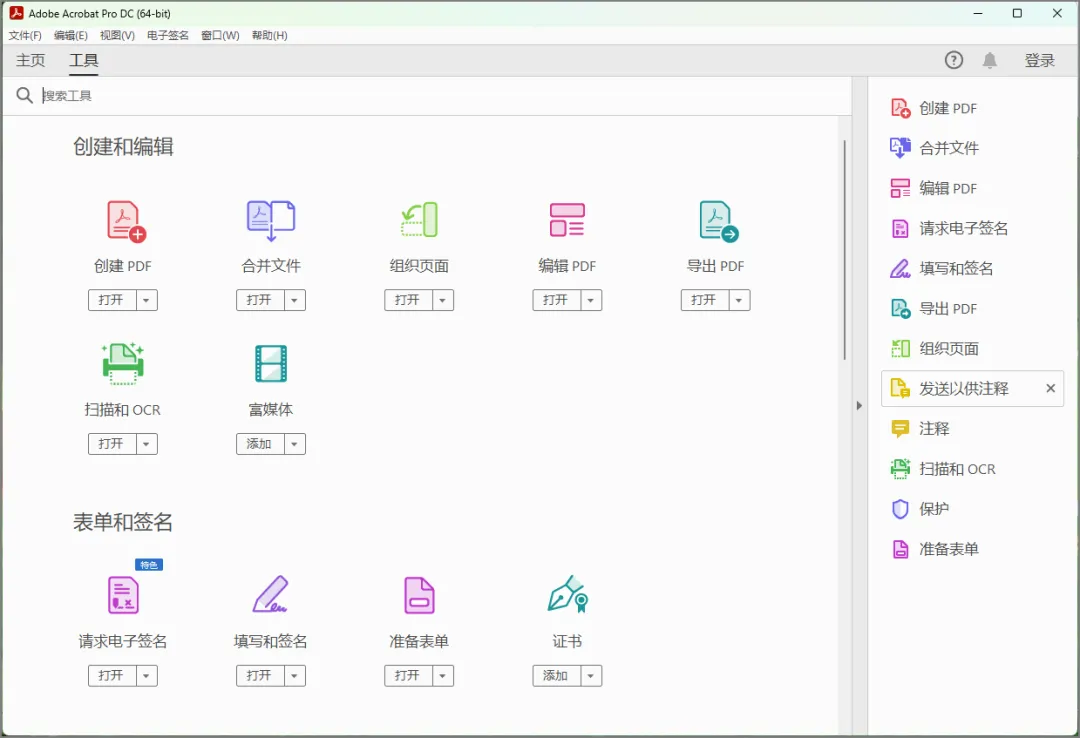This screenshot has height=738, width=1080.
Task: Select the 导出 PDF tool icon in main area
Action: coord(718,221)
